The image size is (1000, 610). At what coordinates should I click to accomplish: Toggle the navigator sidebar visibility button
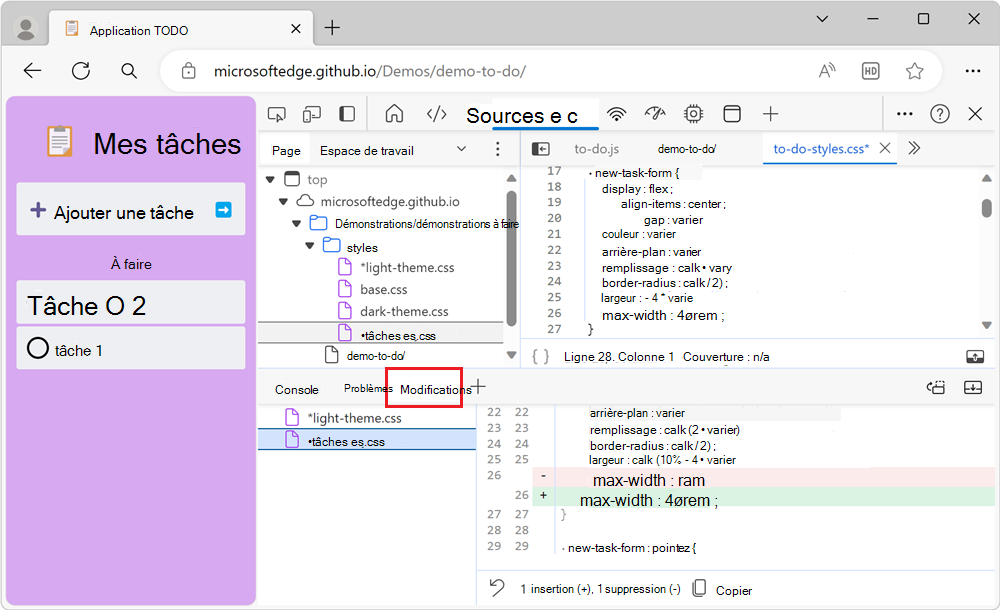541,149
